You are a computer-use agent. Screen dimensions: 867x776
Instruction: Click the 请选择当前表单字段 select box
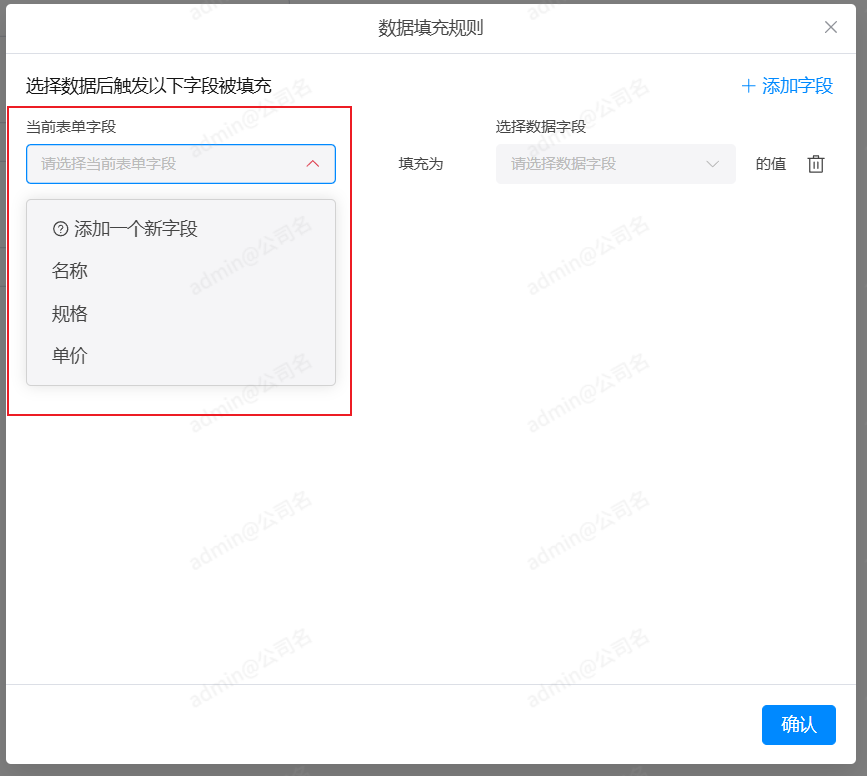click(165, 164)
